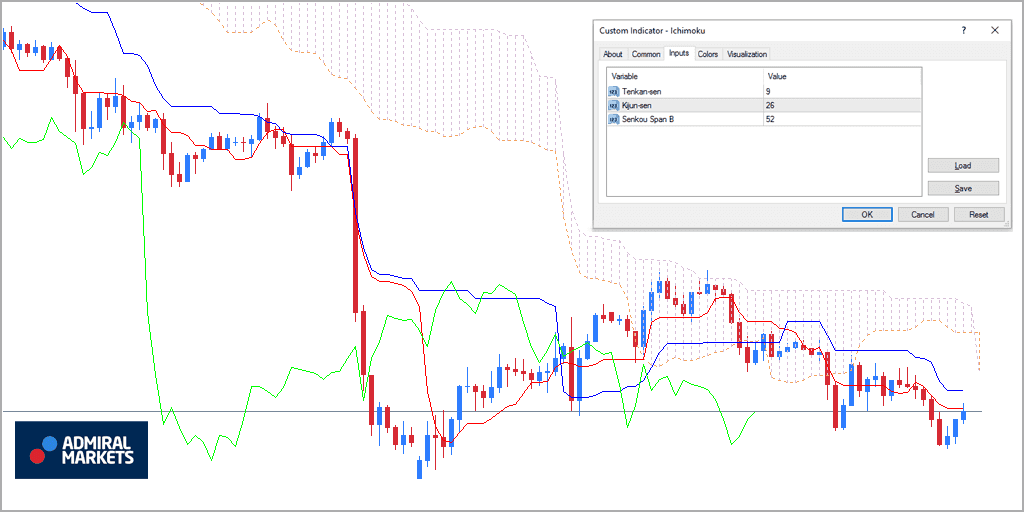The height and width of the screenshot is (512, 1024).
Task: Select the Tenkan-sen row label
Action: [x=641, y=91]
